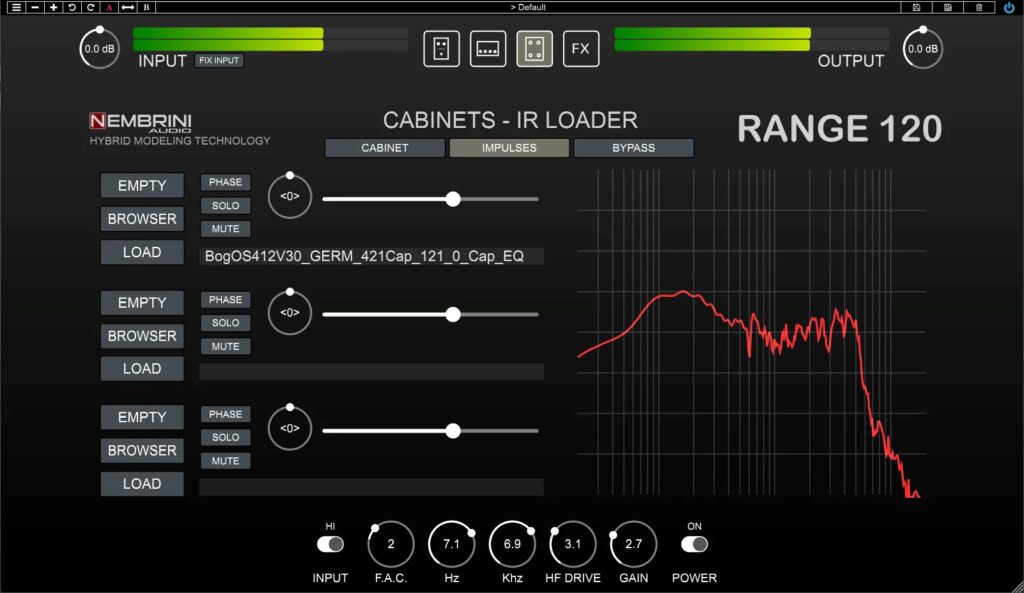Click the red frequency response graph
This screenshot has height=593, width=1024.
click(751, 333)
